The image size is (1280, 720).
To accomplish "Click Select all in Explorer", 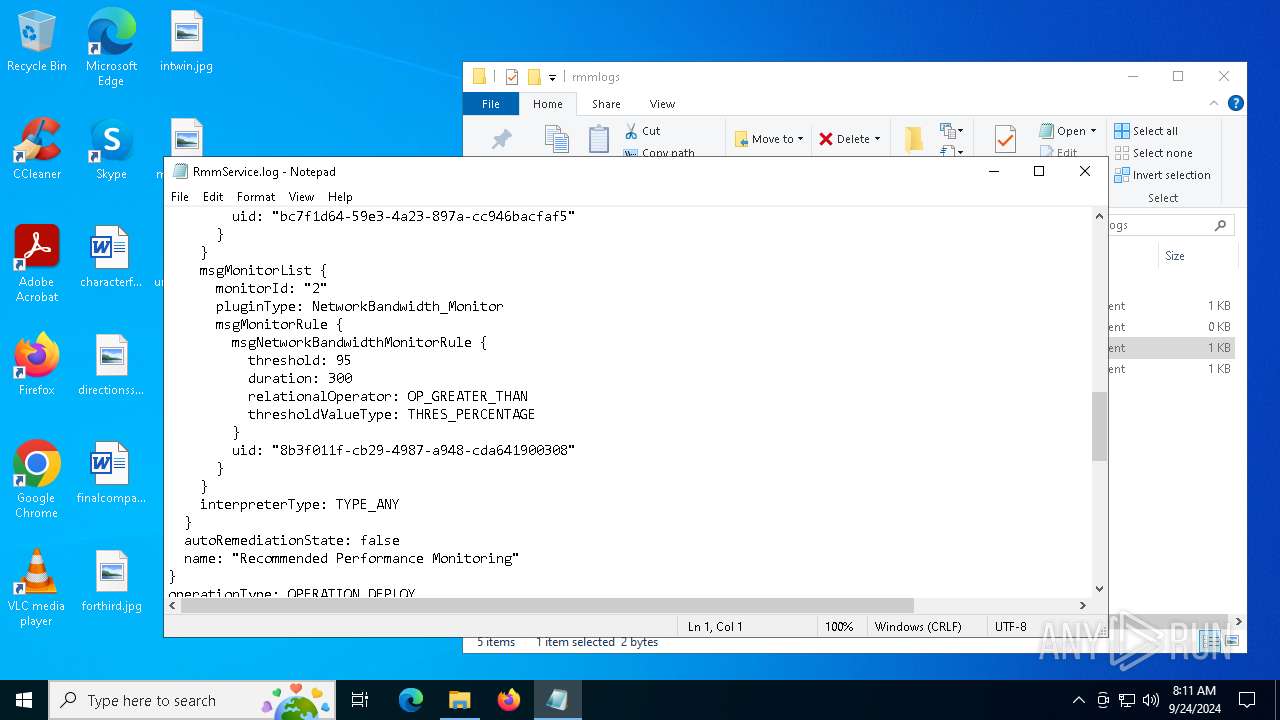I will point(1146,131).
